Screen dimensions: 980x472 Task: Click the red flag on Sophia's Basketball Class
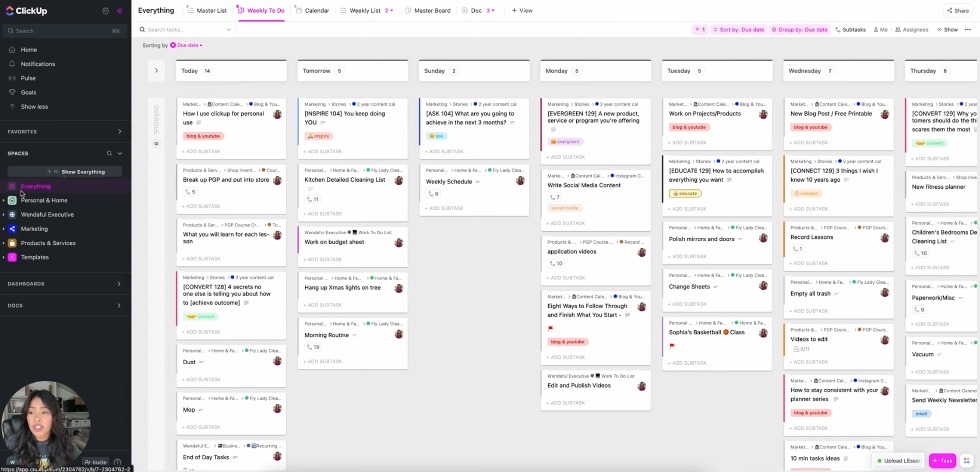672,346
